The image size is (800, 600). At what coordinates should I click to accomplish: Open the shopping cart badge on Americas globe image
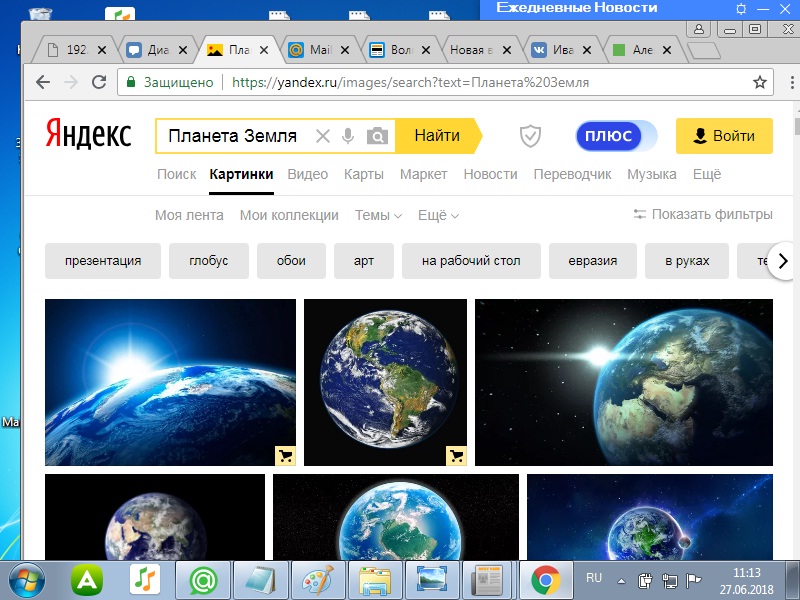457,456
